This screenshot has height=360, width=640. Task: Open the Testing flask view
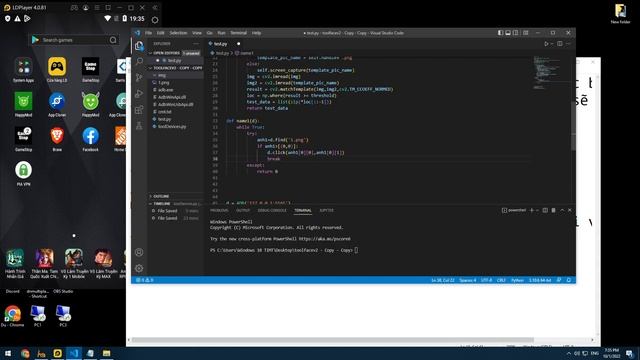139,125
